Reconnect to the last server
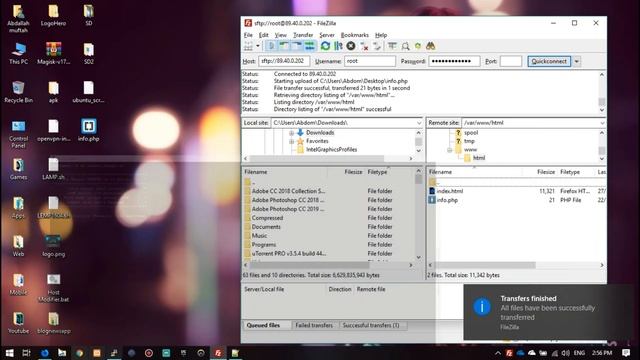The height and width of the screenshot is (360, 640). click(x=377, y=46)
